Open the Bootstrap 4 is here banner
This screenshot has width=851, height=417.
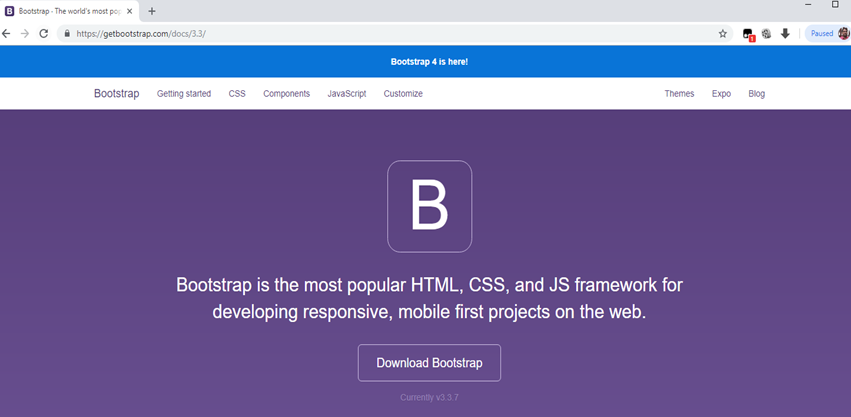click(x=429, y=62)
